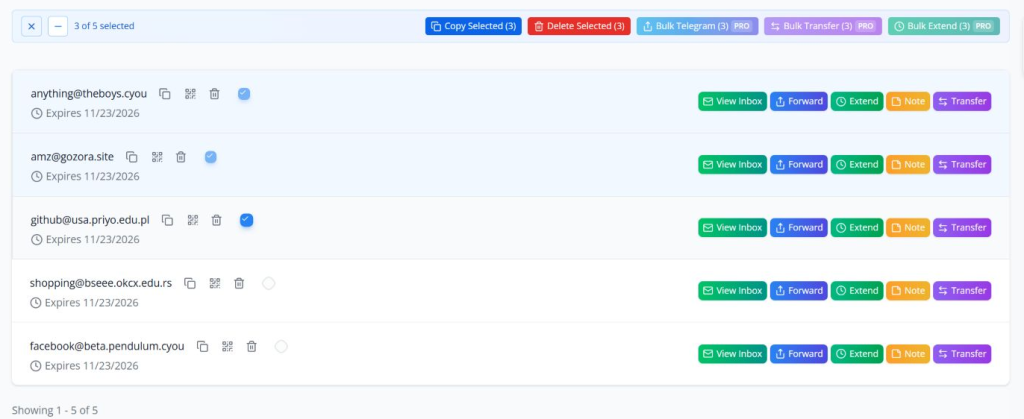Screen dimensions: 1024x419
Task: Transfer anything@theboys.cyou address
Action: tap(962, 101)
